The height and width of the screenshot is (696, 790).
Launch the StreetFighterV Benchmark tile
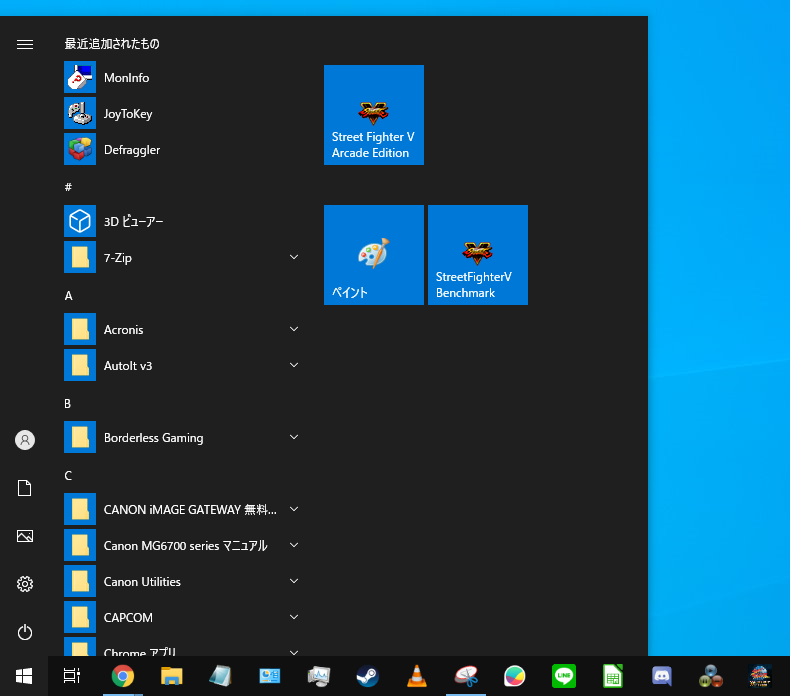pos(478,255)
